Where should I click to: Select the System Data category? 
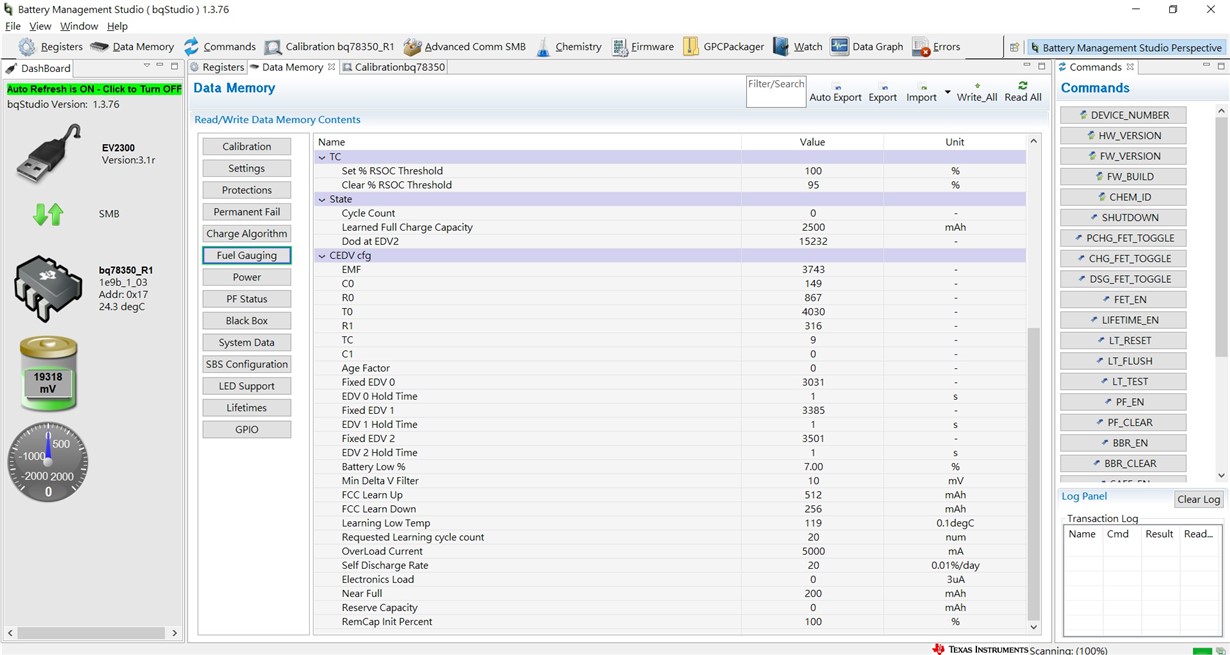point(247,342)
